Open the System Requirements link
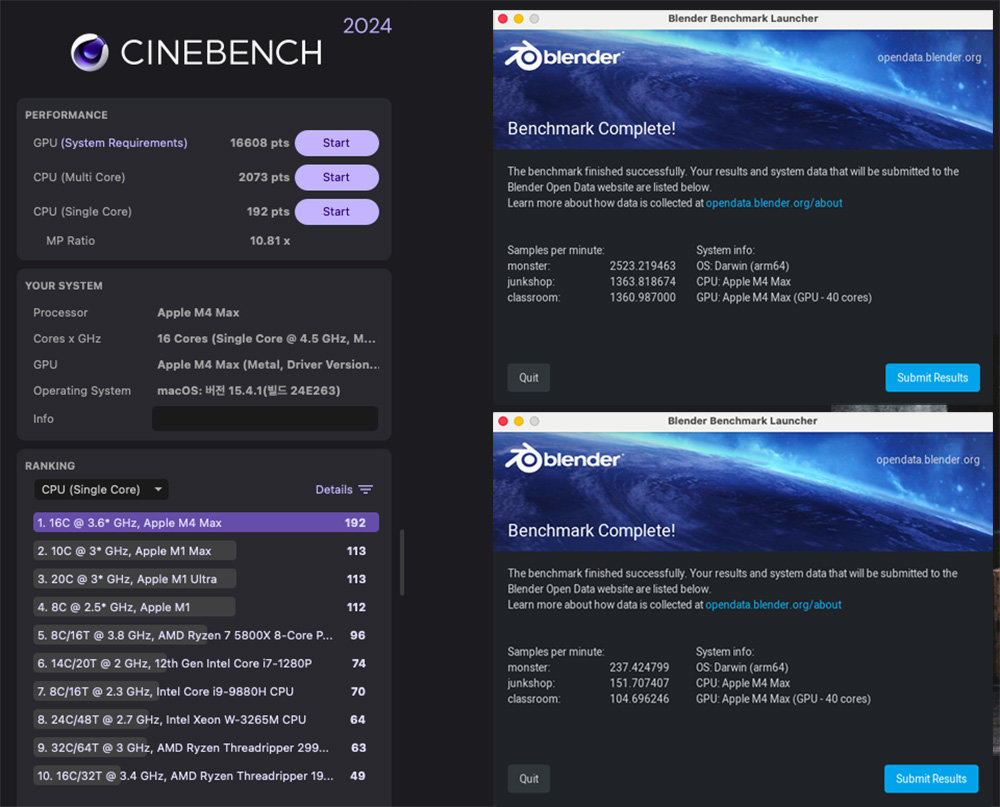 [124, 143]
